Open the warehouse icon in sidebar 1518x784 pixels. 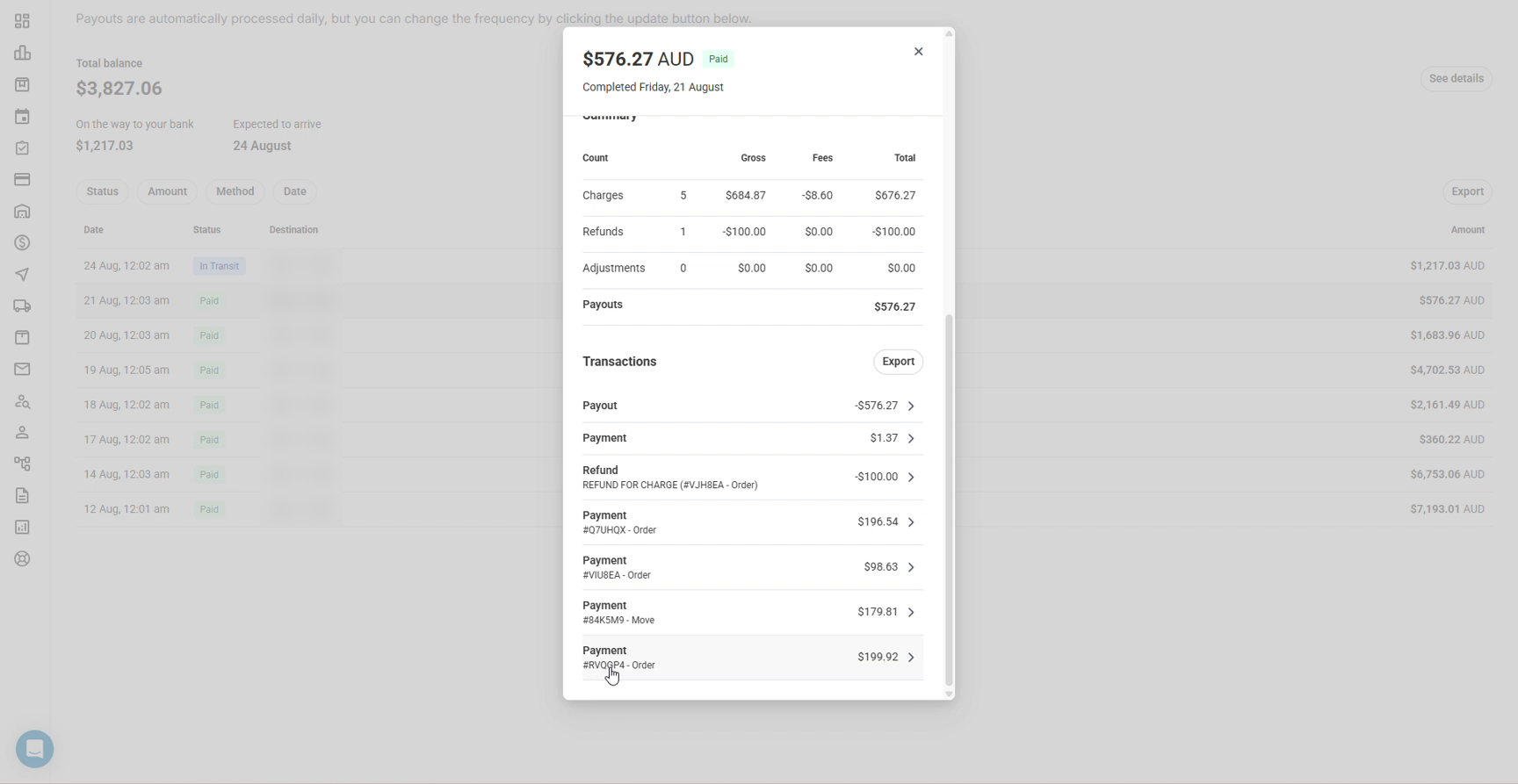tap(22, 212)
